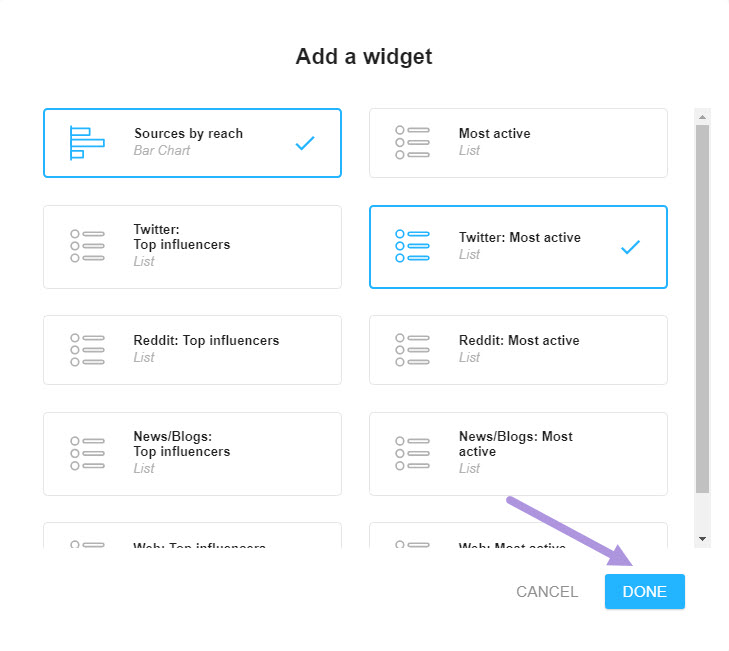Click the Reddit Top influencers list icon
The image size is (729, 651).
click(x=87, y=350)
